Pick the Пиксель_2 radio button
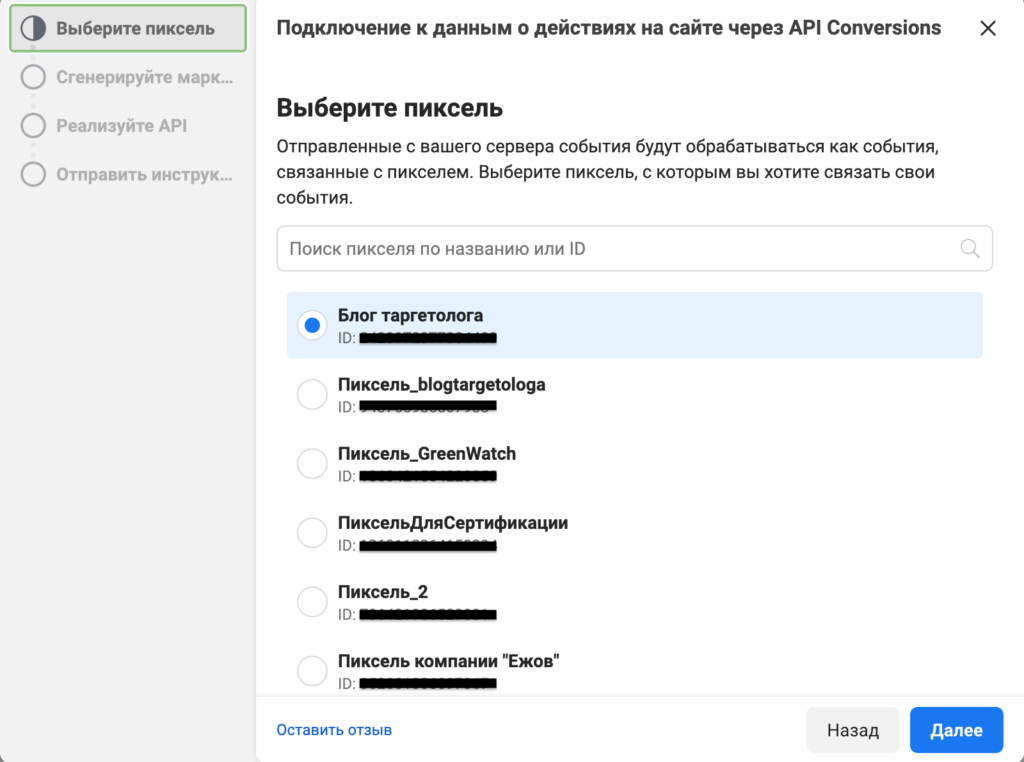Viewport: 1024px width, 762px height. 312,602
